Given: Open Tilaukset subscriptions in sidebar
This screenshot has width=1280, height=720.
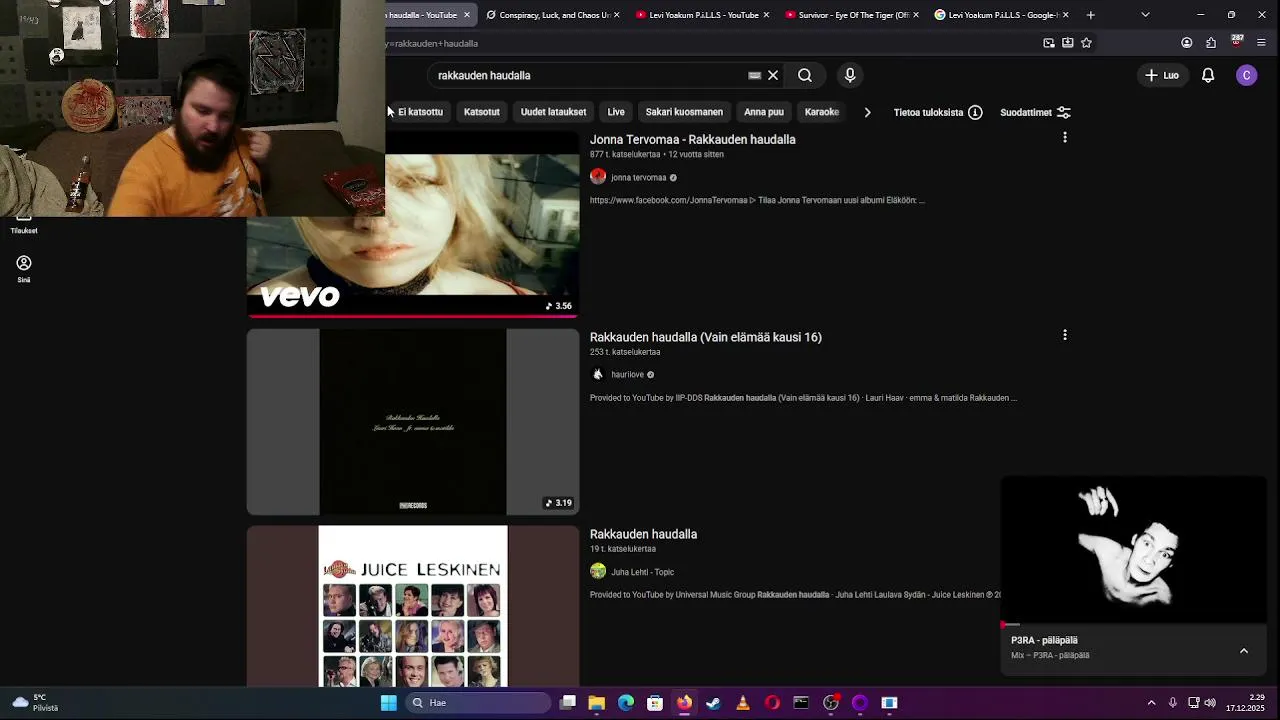Looking at the screenshot, I should (x=24, y=224).
